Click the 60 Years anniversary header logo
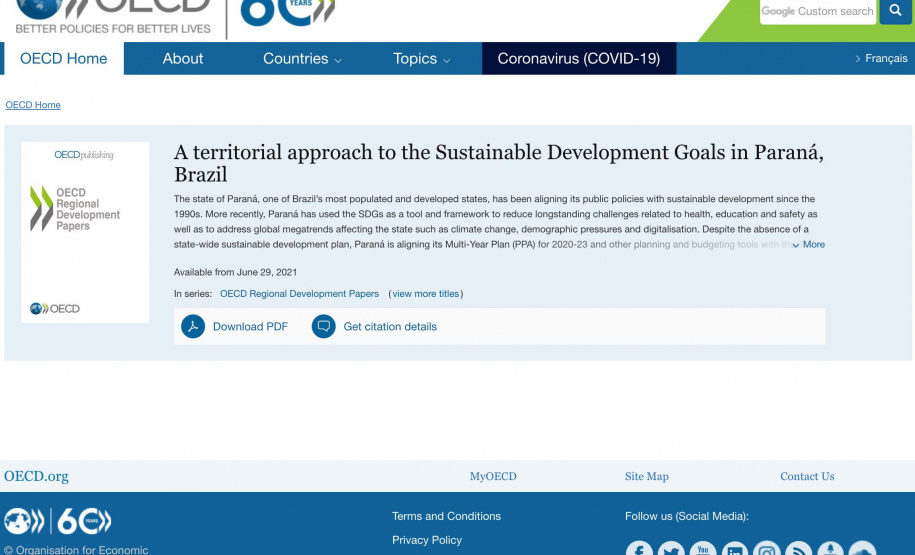 click(288, 12)
